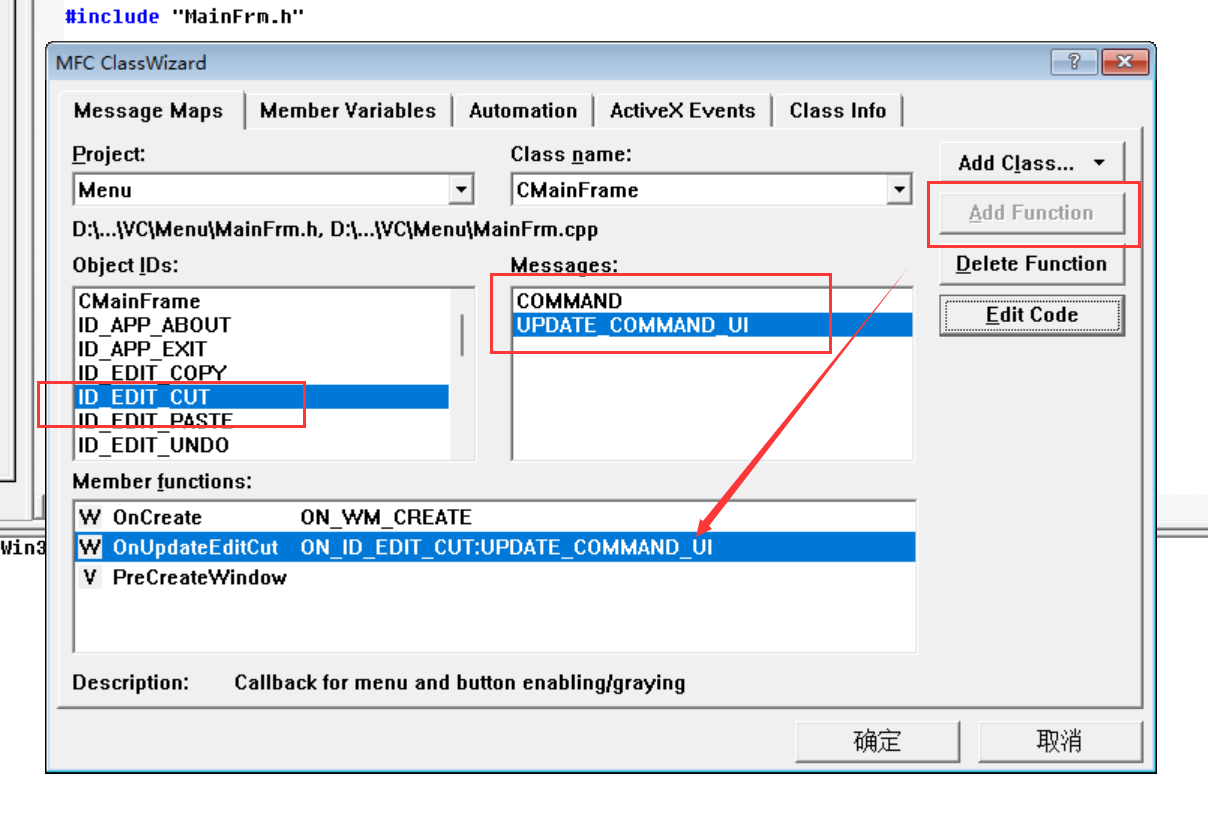Select the PreCreateWindow member function
The height and width of the screenshot is (815, 1208).
(495, 577)
